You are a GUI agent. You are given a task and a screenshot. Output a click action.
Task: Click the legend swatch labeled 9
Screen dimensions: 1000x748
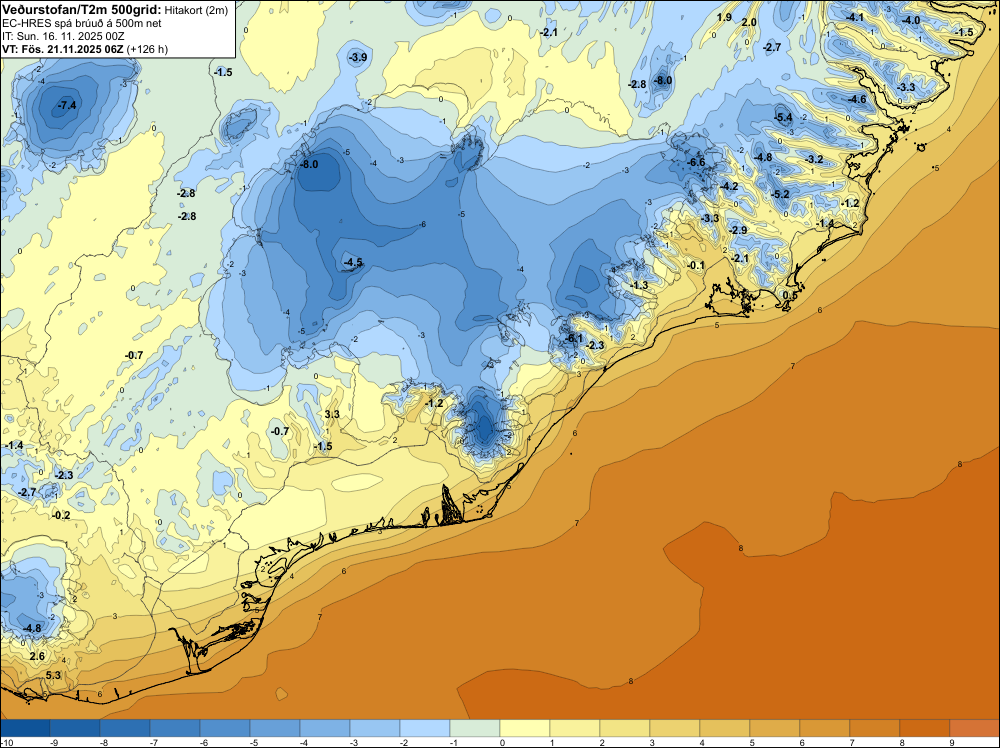coord(974,728)
